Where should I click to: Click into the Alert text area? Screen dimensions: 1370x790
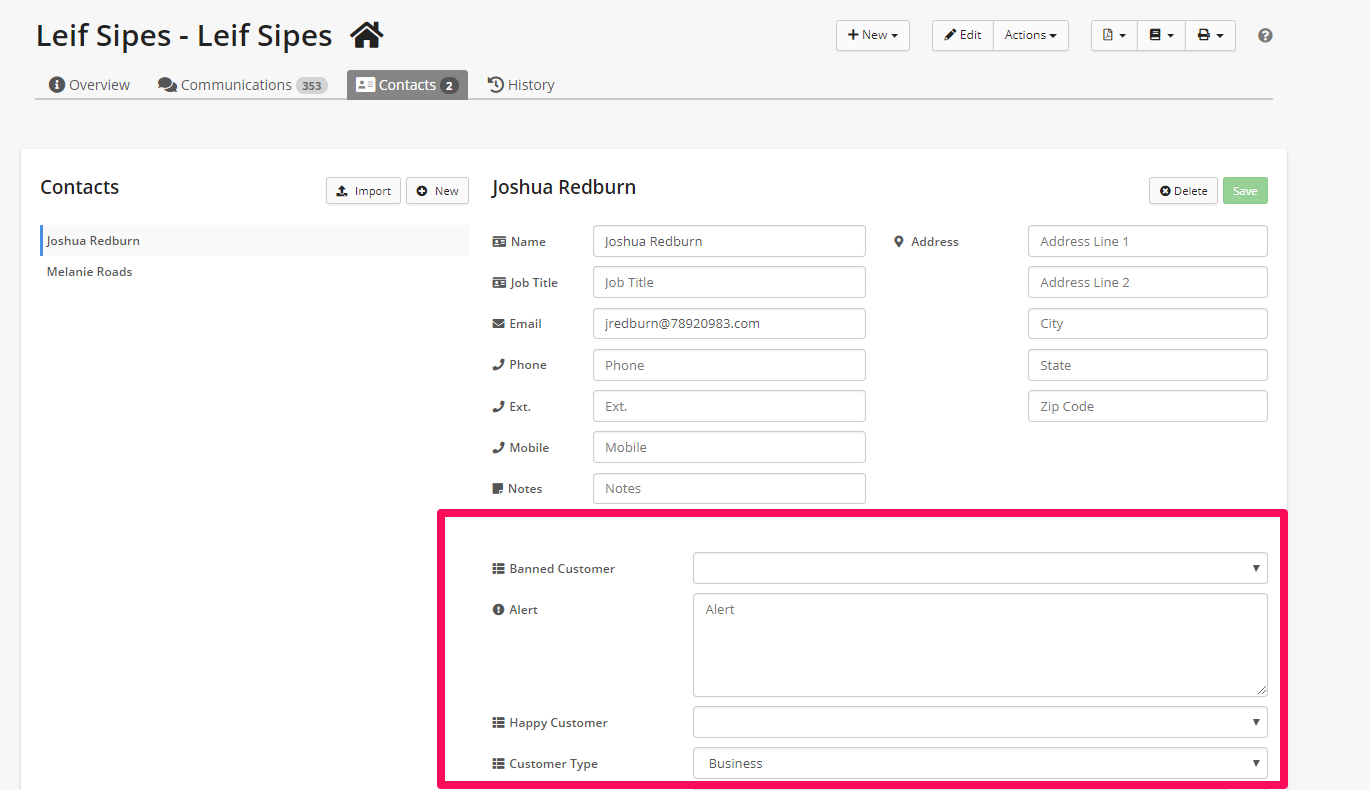coord(979,645)
